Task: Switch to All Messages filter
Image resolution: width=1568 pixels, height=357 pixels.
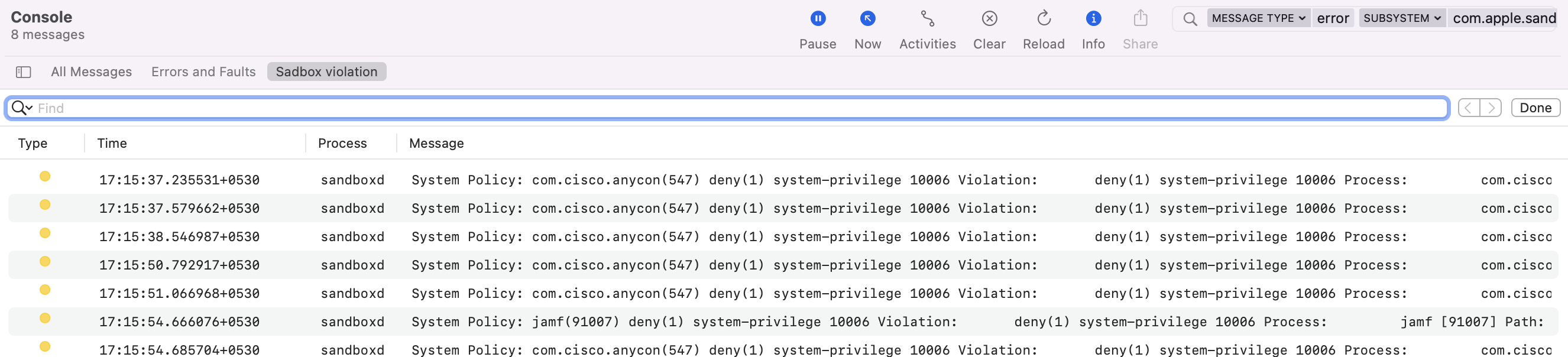Action: click(91, 72)
